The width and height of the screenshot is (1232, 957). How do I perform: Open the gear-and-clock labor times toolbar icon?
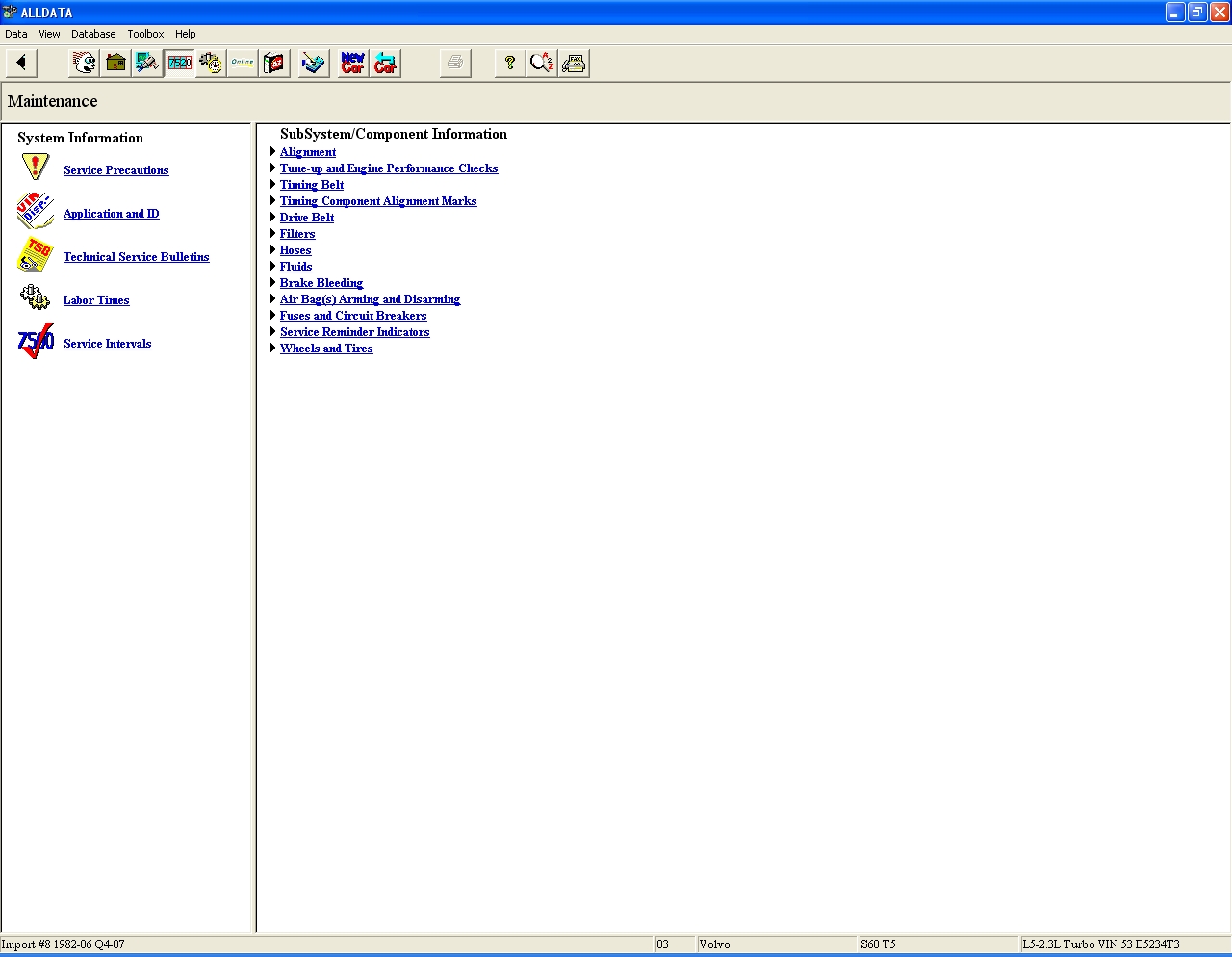coord(211,64)
